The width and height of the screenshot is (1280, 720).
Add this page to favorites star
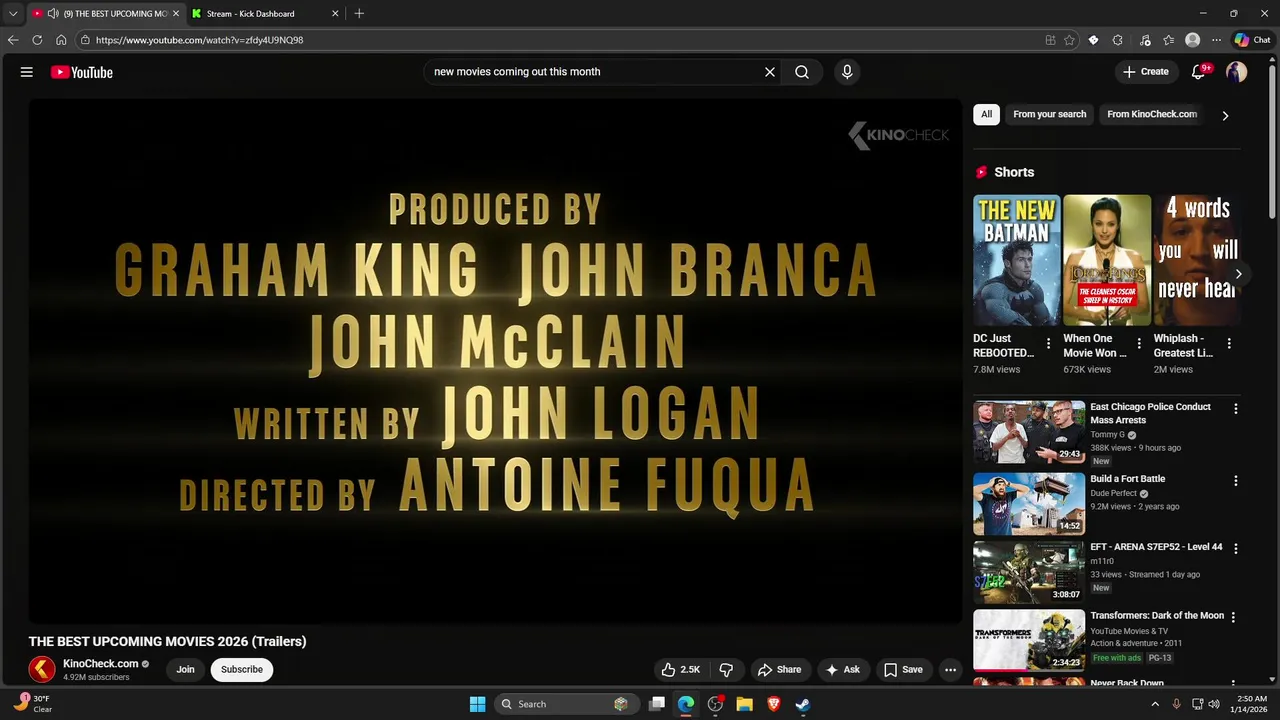click(1069, 40)
